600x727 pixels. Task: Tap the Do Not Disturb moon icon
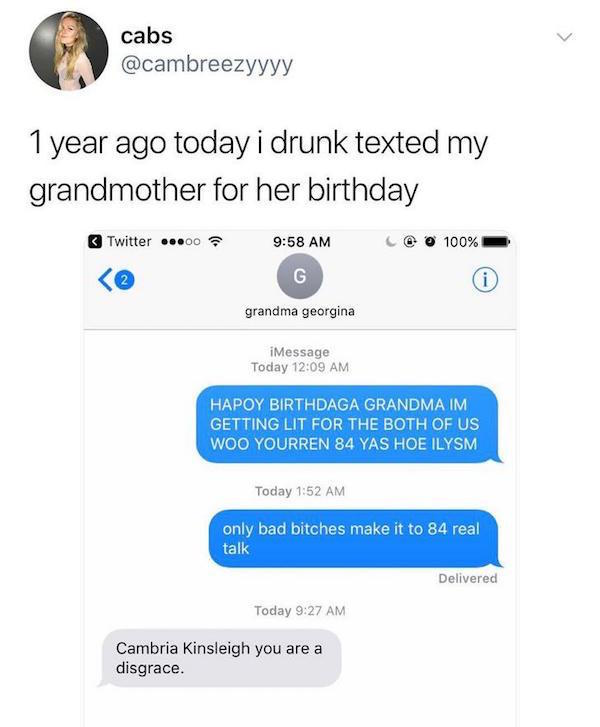point(391,242)
